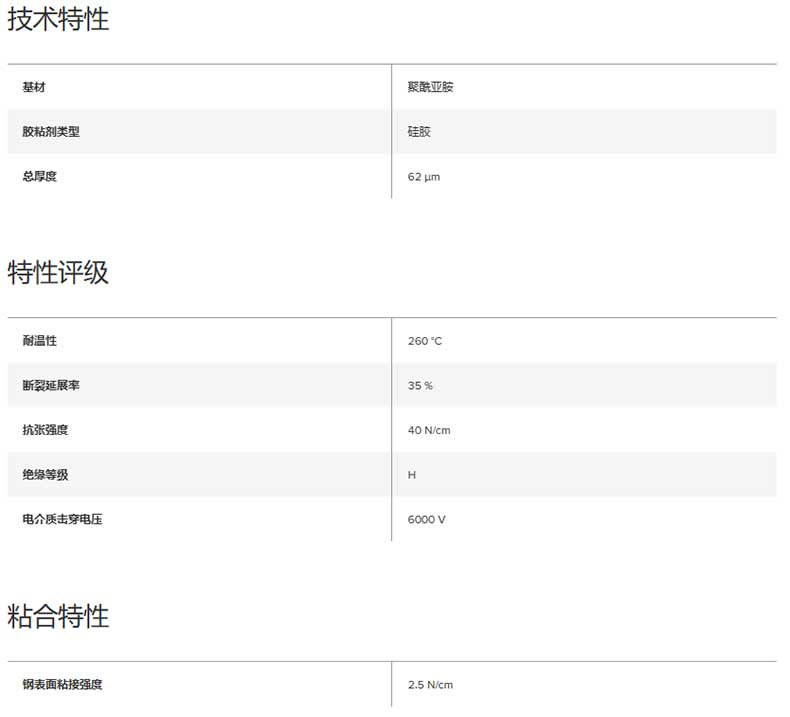Viewport: 790px width, 717px height.
Task: Select the 260 °C value
Action: 425,342
